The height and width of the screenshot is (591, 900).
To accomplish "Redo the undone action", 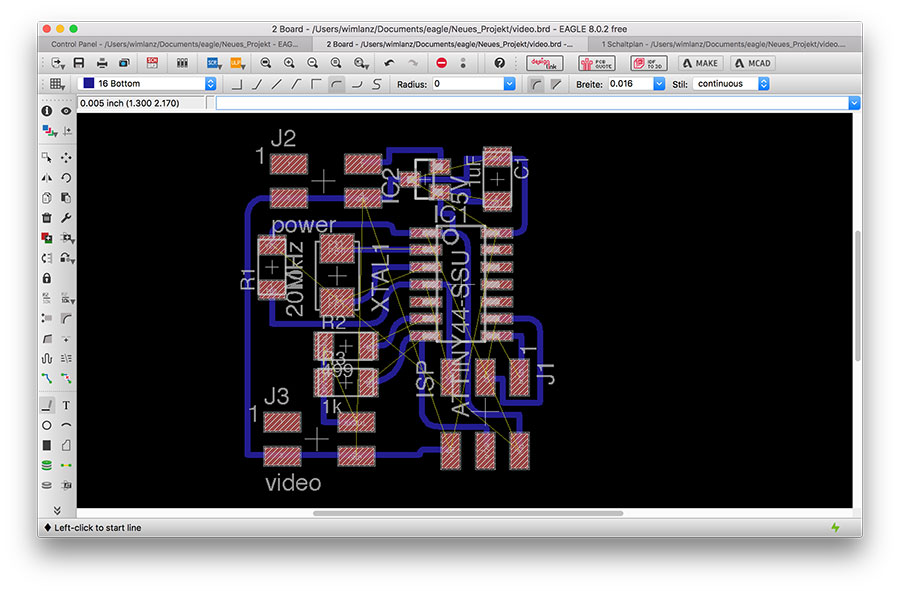I will point(413,63).
